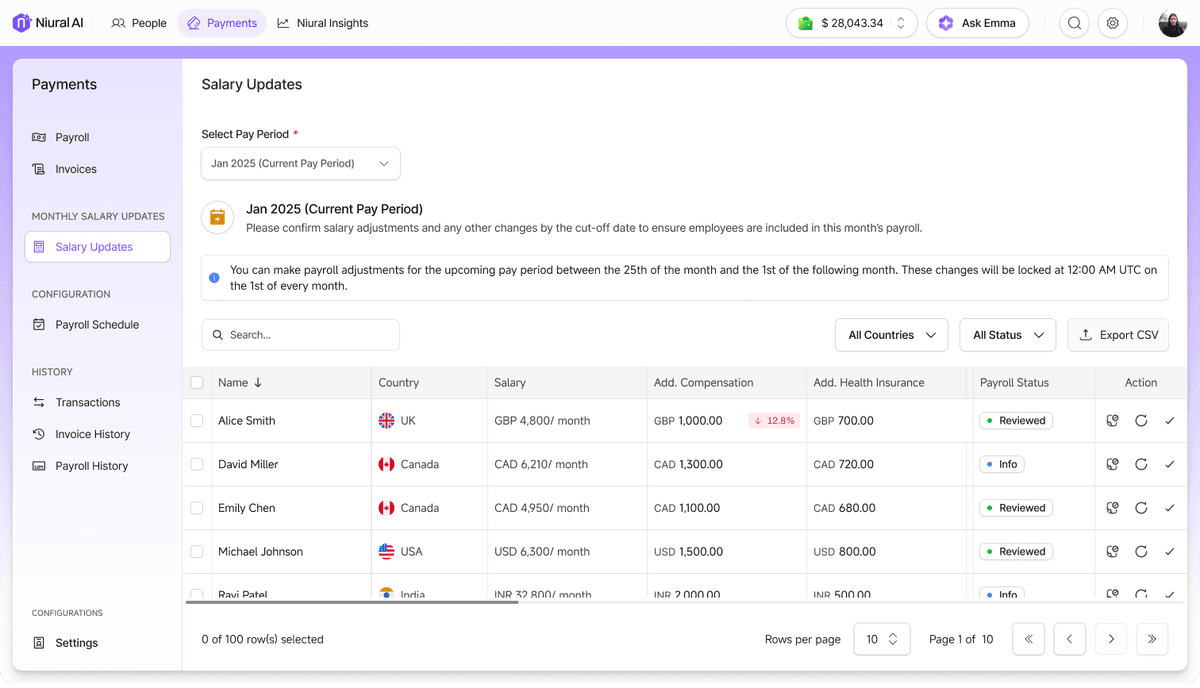Click the Ask Emma button
The image size is (1200, 688).
[x=977, y=23]
